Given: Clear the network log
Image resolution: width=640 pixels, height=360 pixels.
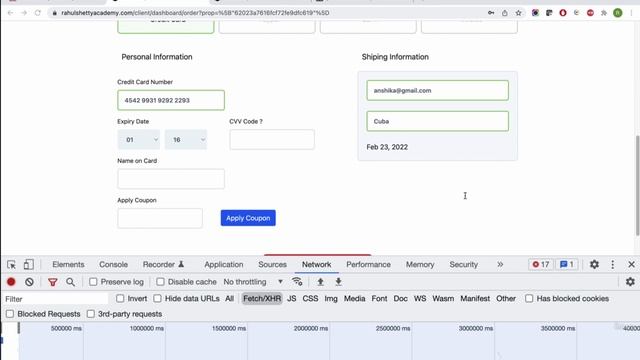Looking at the screenshot, I should click(x=29, y=282).
